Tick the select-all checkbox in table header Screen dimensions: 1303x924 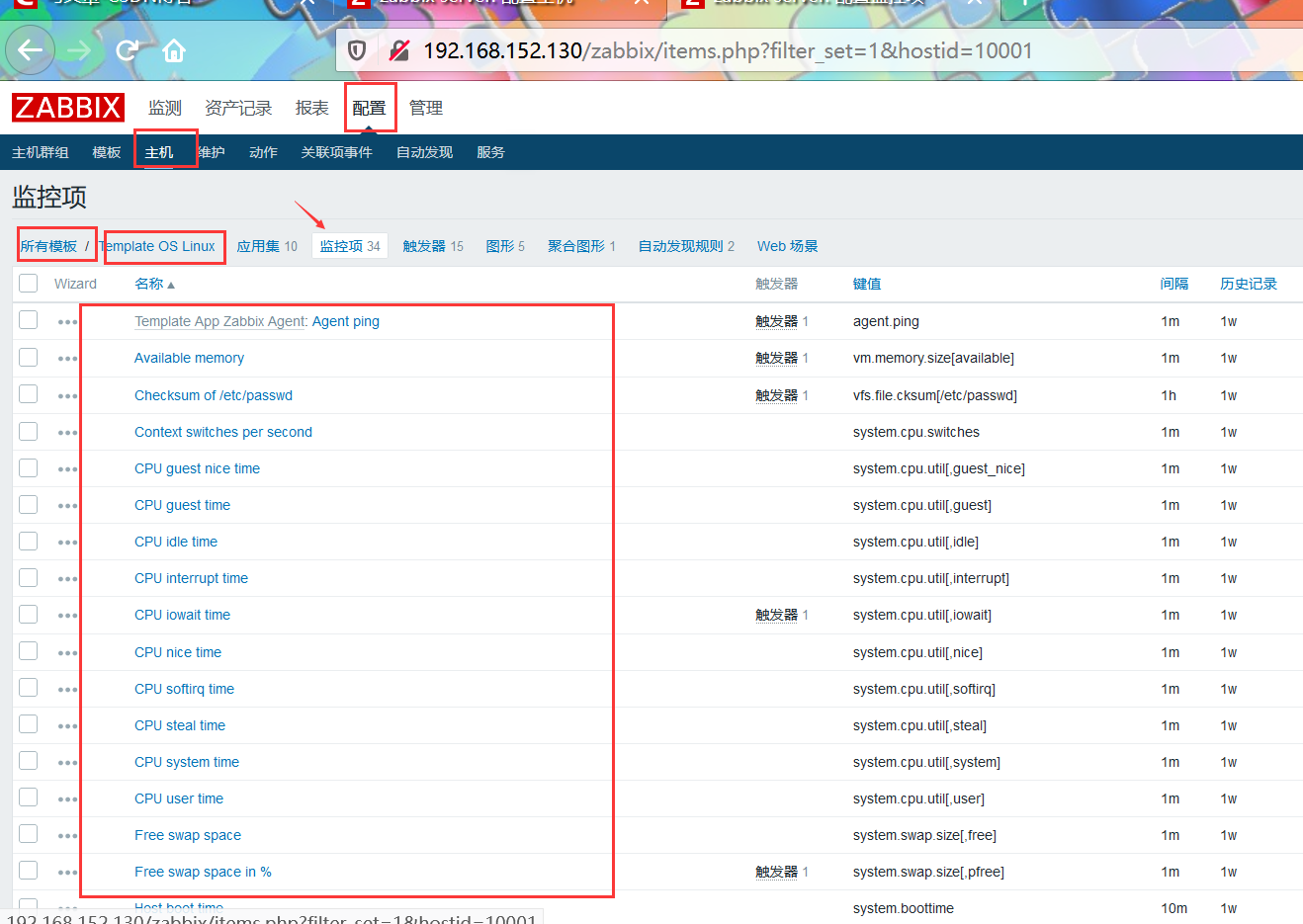coord(29,284)
